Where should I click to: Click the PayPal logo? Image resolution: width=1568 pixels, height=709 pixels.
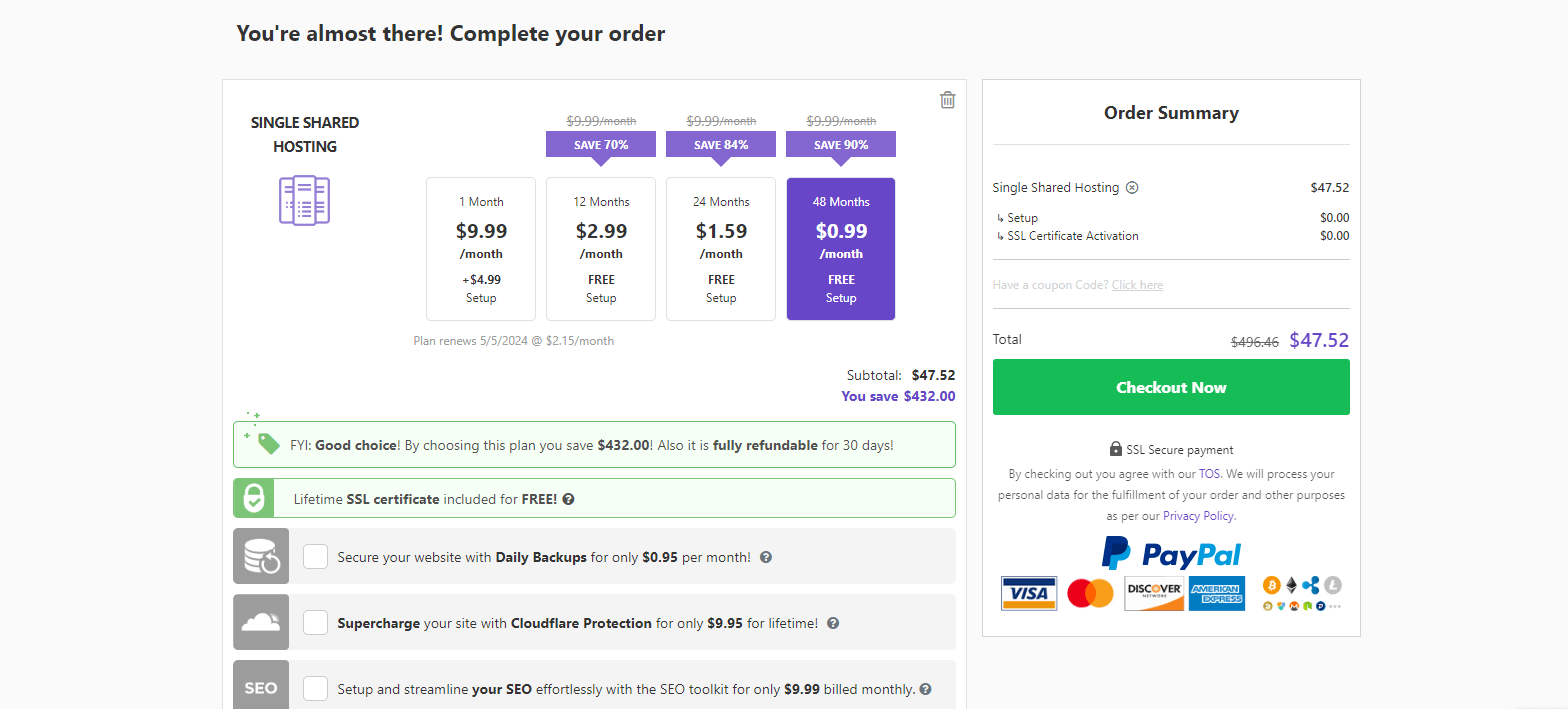(x=1171, y=553)
